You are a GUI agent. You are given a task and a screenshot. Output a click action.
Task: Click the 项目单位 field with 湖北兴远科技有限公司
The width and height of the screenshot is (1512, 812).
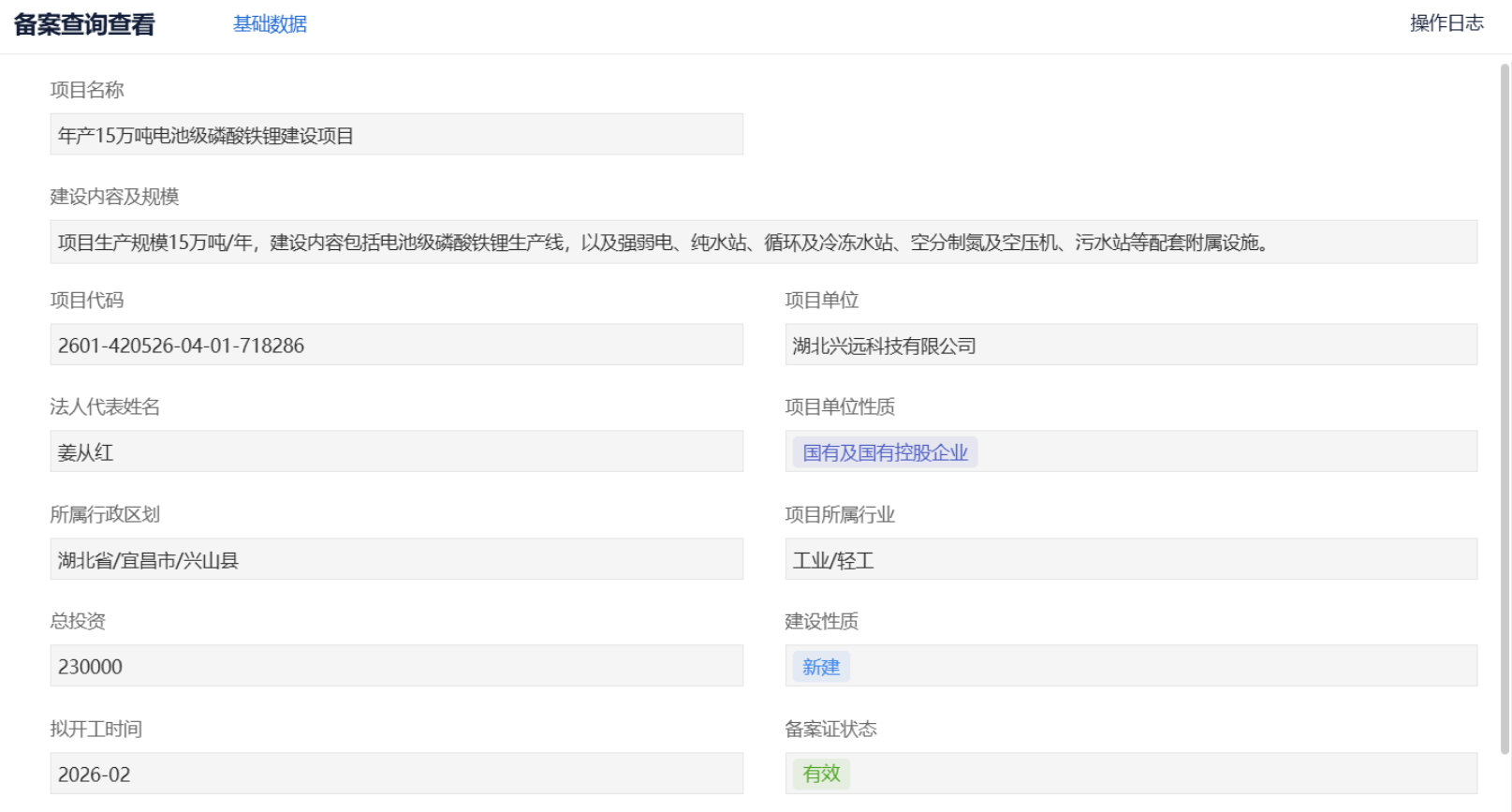tap(1130, 346)
